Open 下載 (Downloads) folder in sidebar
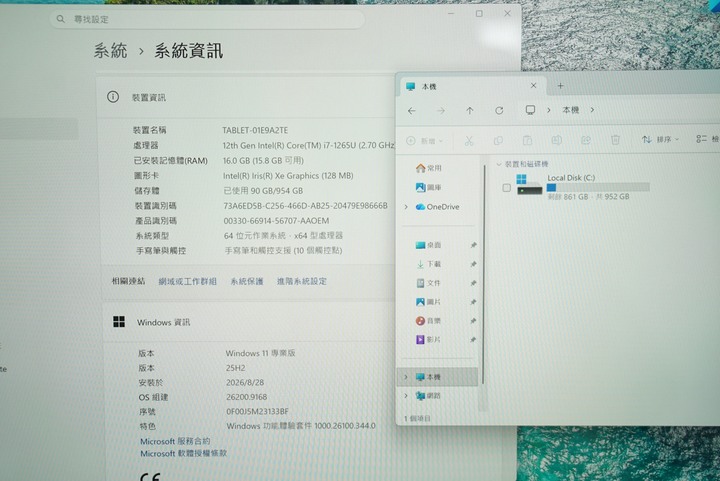 tap(428, 264)
